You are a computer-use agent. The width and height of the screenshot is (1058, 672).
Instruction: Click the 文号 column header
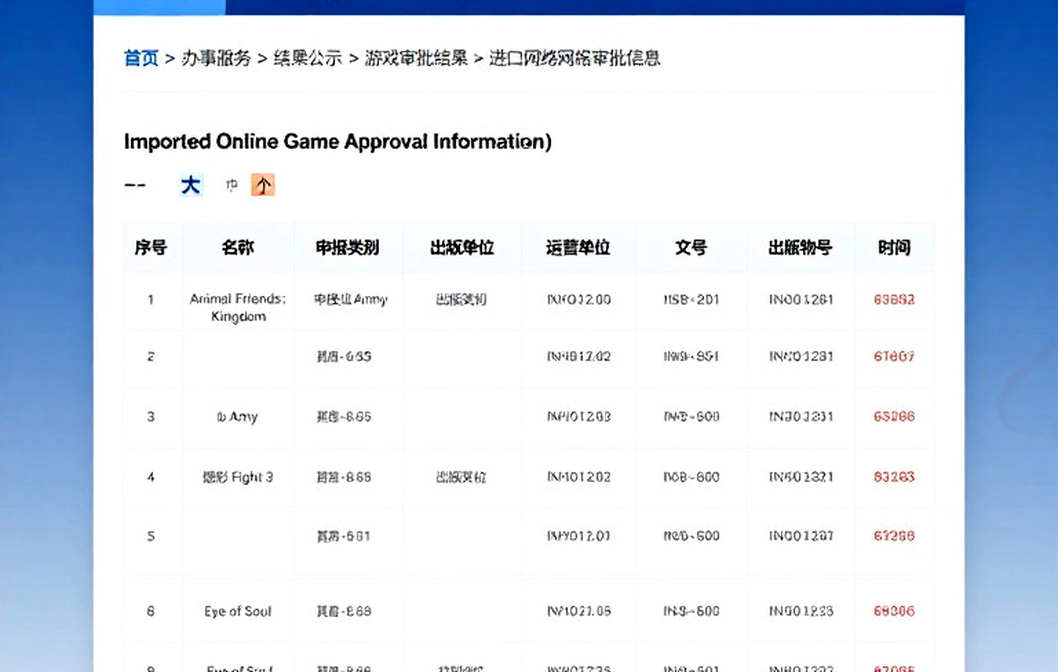coord(691,248)
